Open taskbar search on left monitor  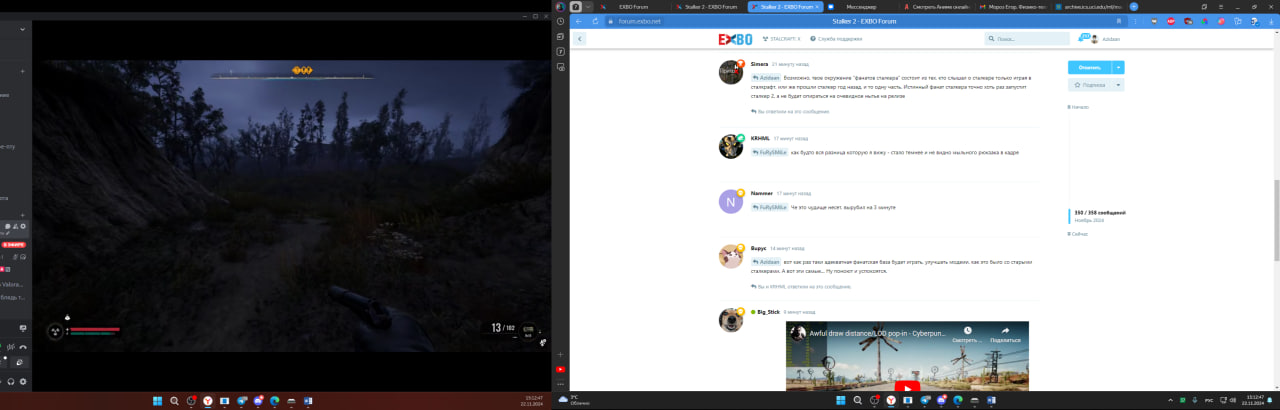point(174,401)
